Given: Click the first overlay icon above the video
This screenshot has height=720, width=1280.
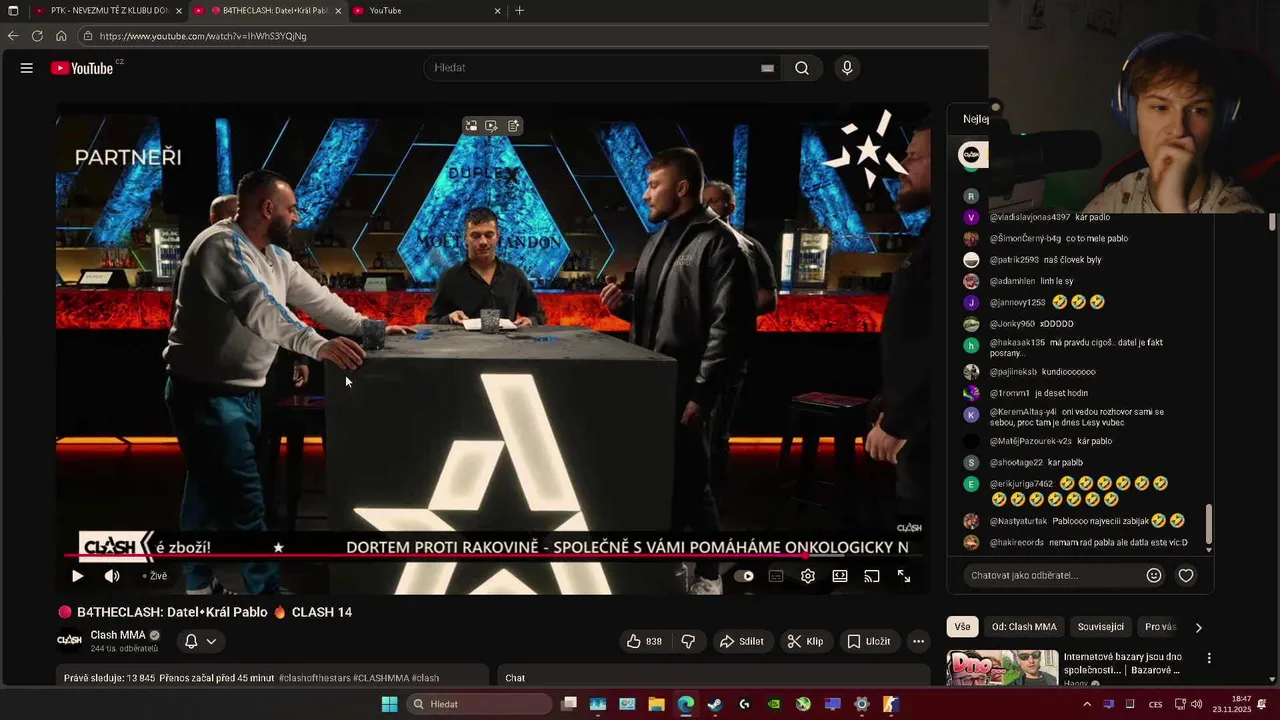Looking at the screenshot, I should pos(471,126).
